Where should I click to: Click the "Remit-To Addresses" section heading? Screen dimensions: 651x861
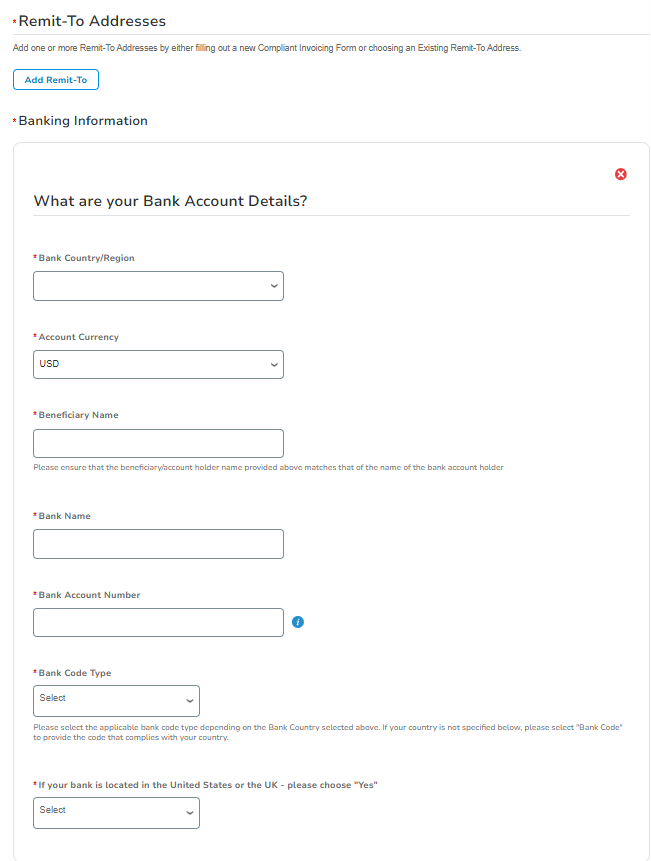tap(92, 21)
